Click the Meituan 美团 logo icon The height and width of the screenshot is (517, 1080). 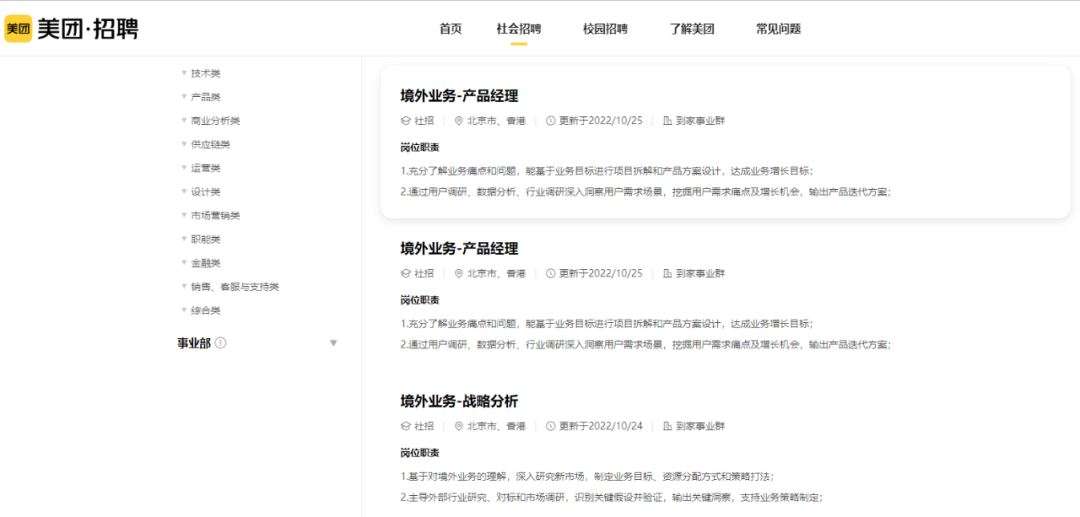pyautogui.click(x=18, y=29)
